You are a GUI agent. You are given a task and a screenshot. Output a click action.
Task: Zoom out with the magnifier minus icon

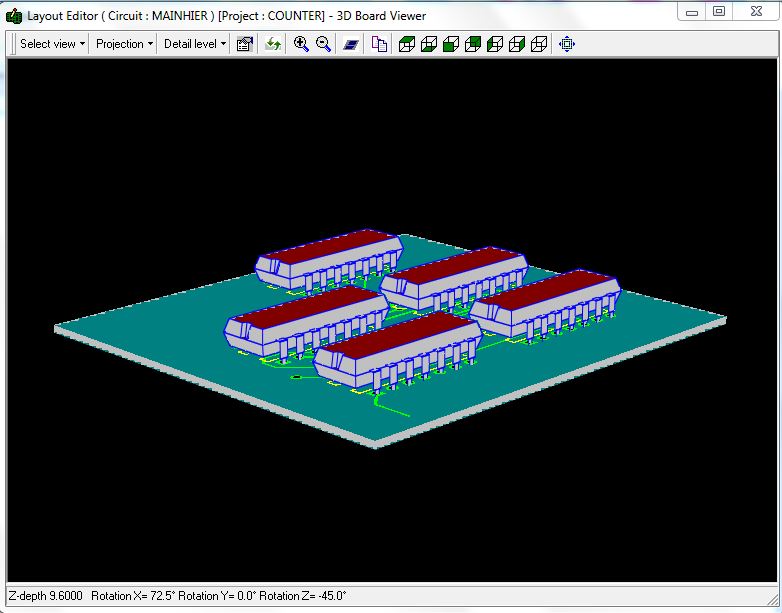[x=323, y=44]
